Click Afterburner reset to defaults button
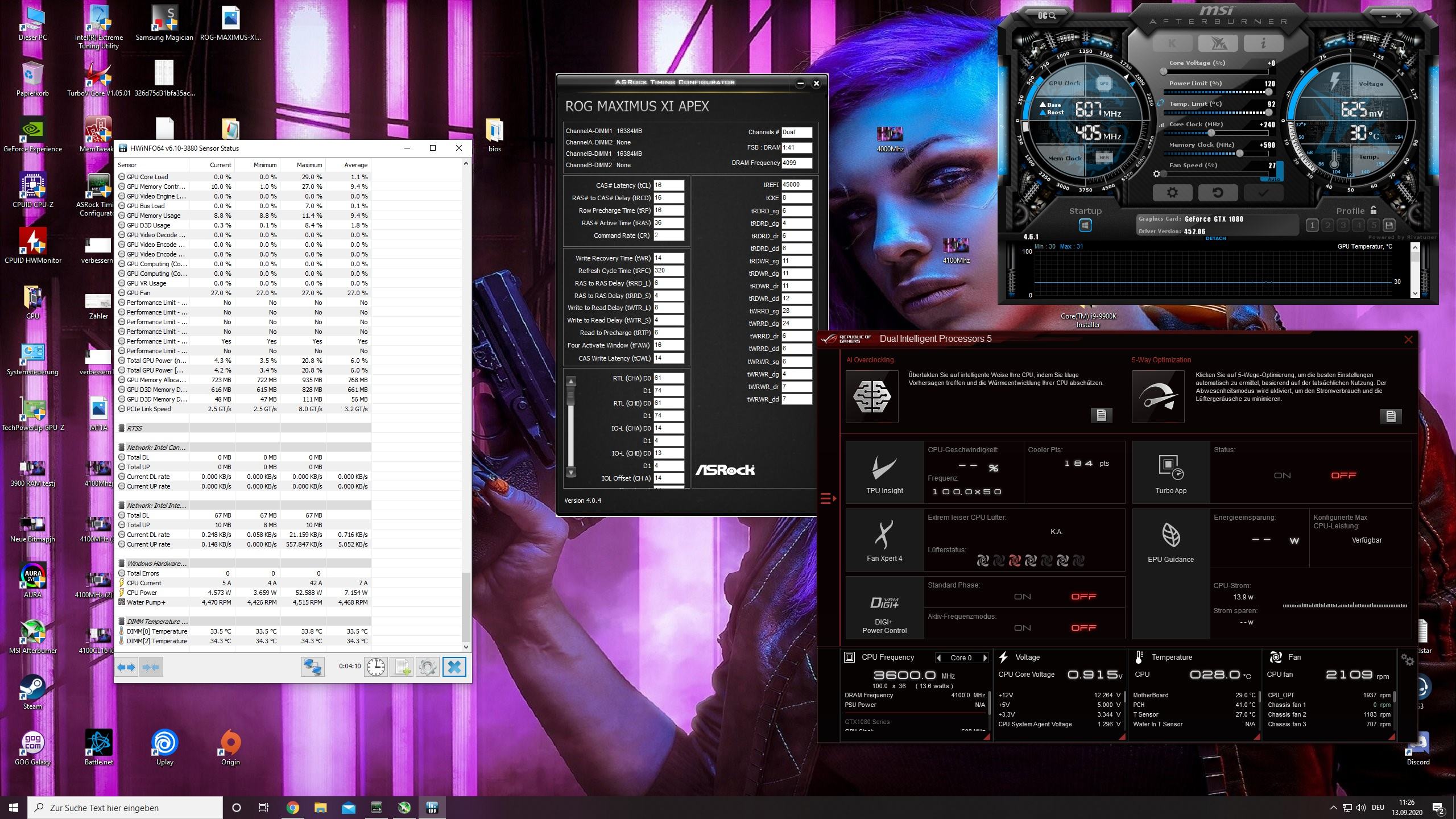 tap(1218, 193)
